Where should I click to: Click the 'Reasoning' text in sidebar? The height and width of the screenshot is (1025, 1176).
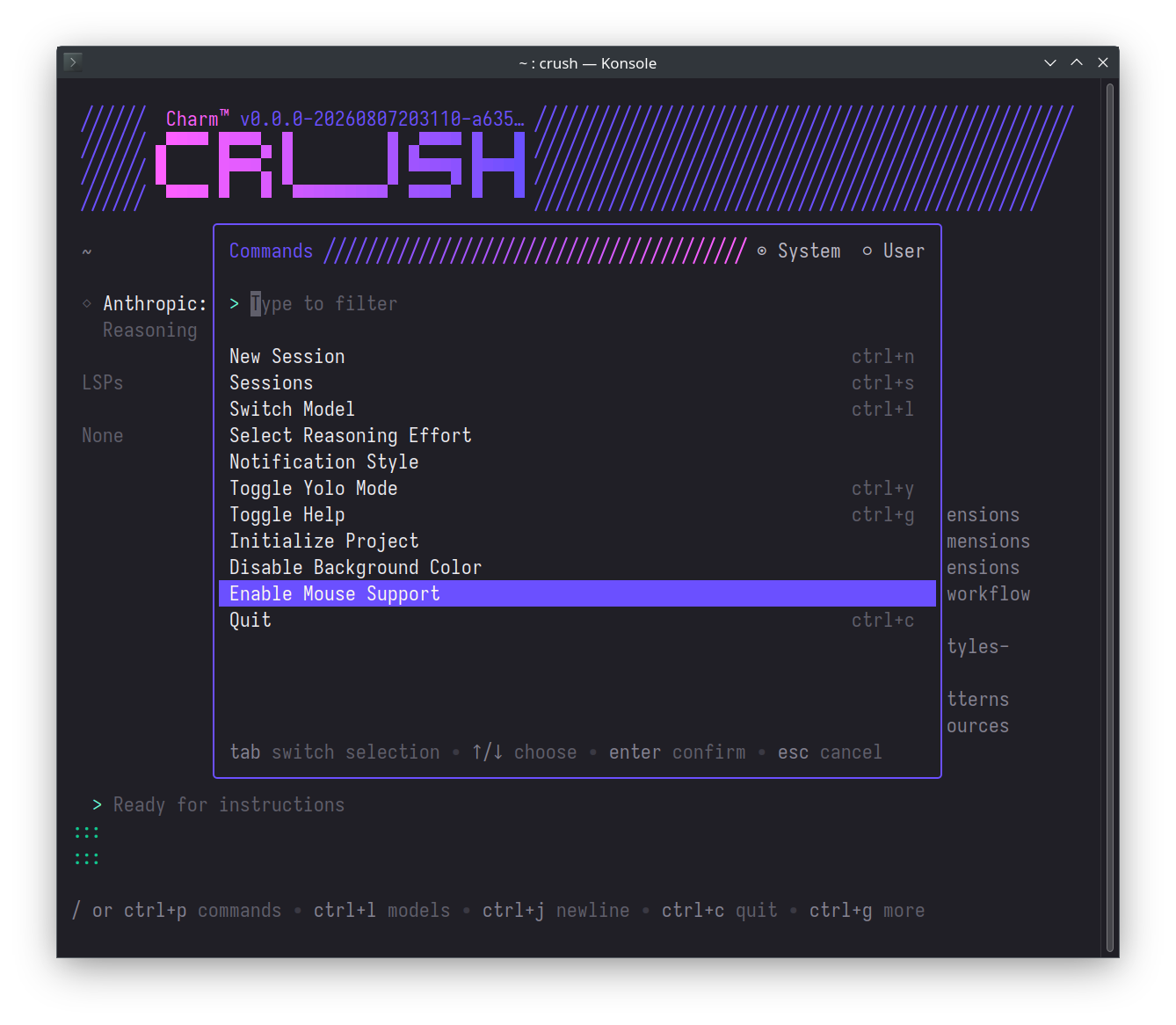point(149,331)
